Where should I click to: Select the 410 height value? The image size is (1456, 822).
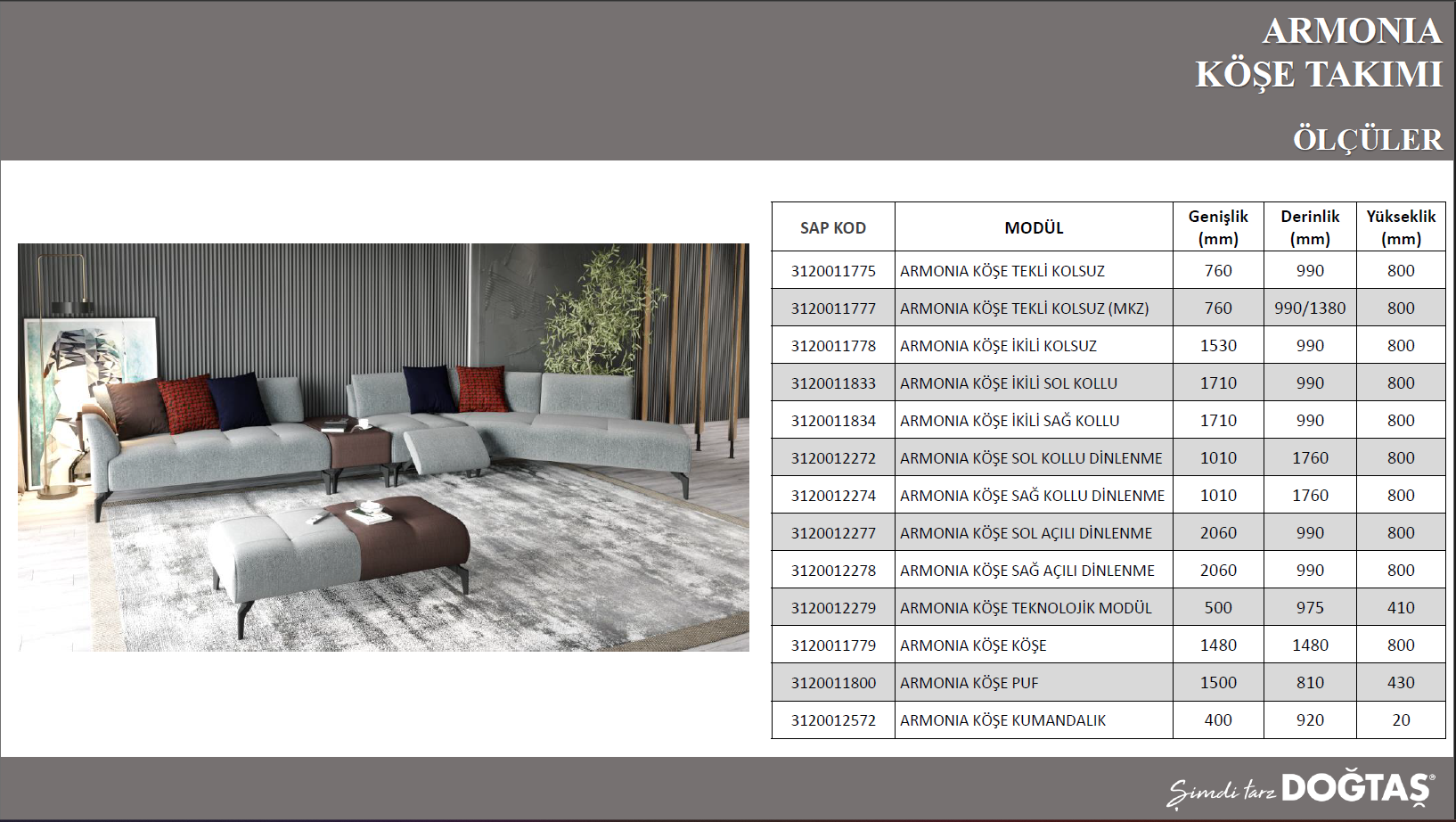tap(1401, 608)
